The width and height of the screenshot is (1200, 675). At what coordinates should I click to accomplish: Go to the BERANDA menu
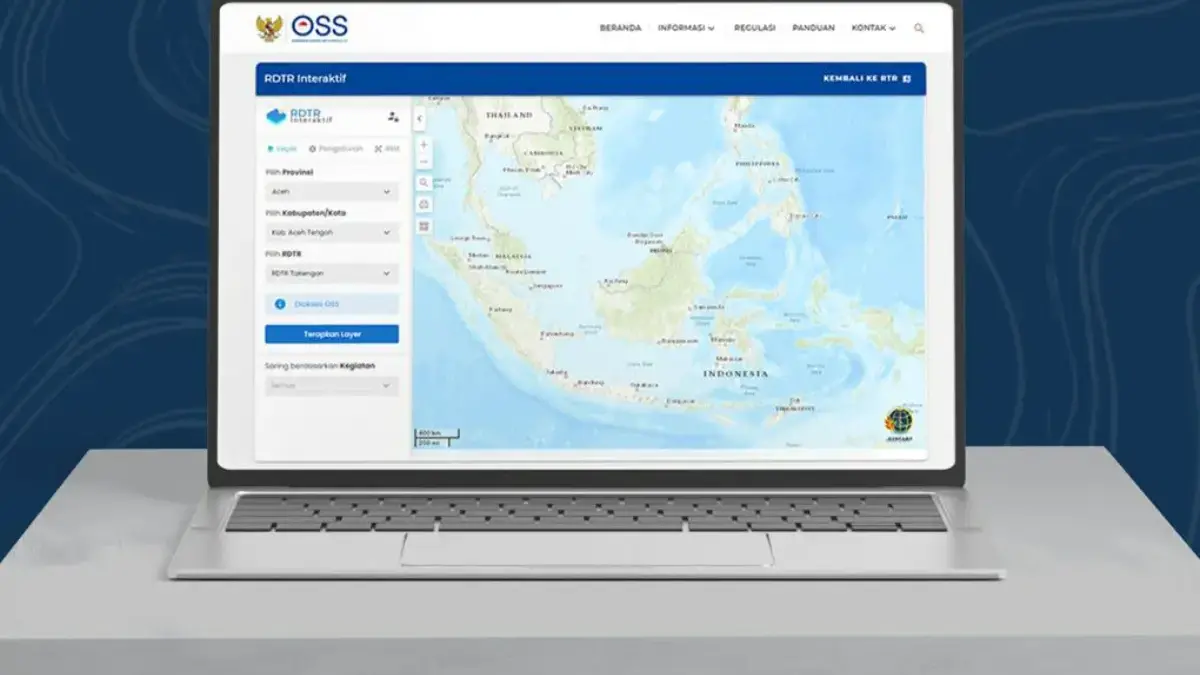coord(620,28)
